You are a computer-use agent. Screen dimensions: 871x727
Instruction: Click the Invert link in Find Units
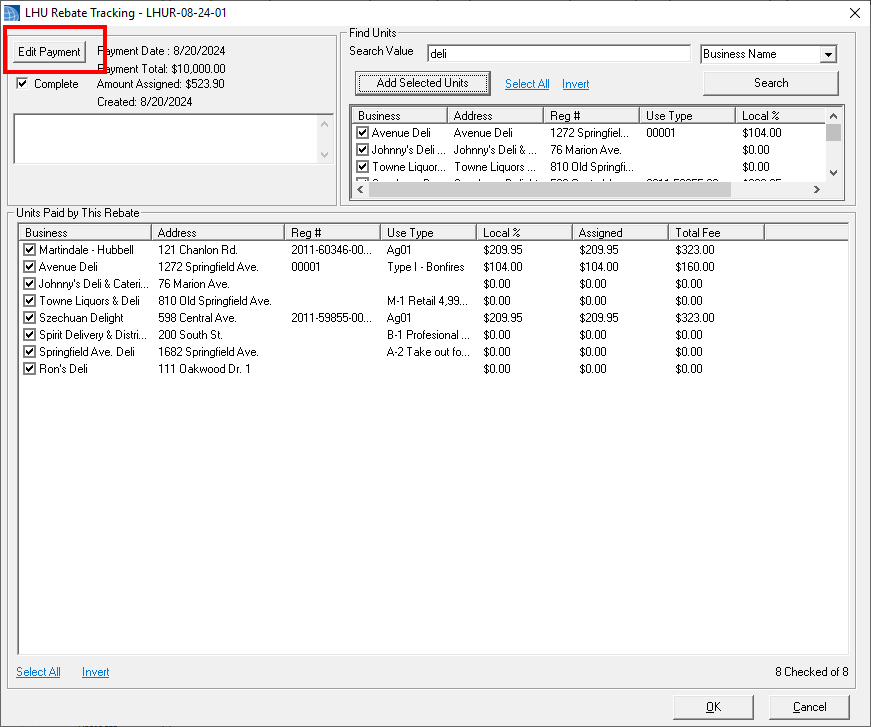click(575, 84)
